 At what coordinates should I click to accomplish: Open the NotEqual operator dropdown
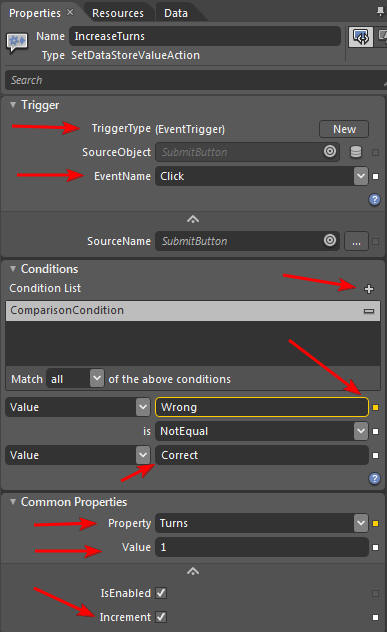361,431
